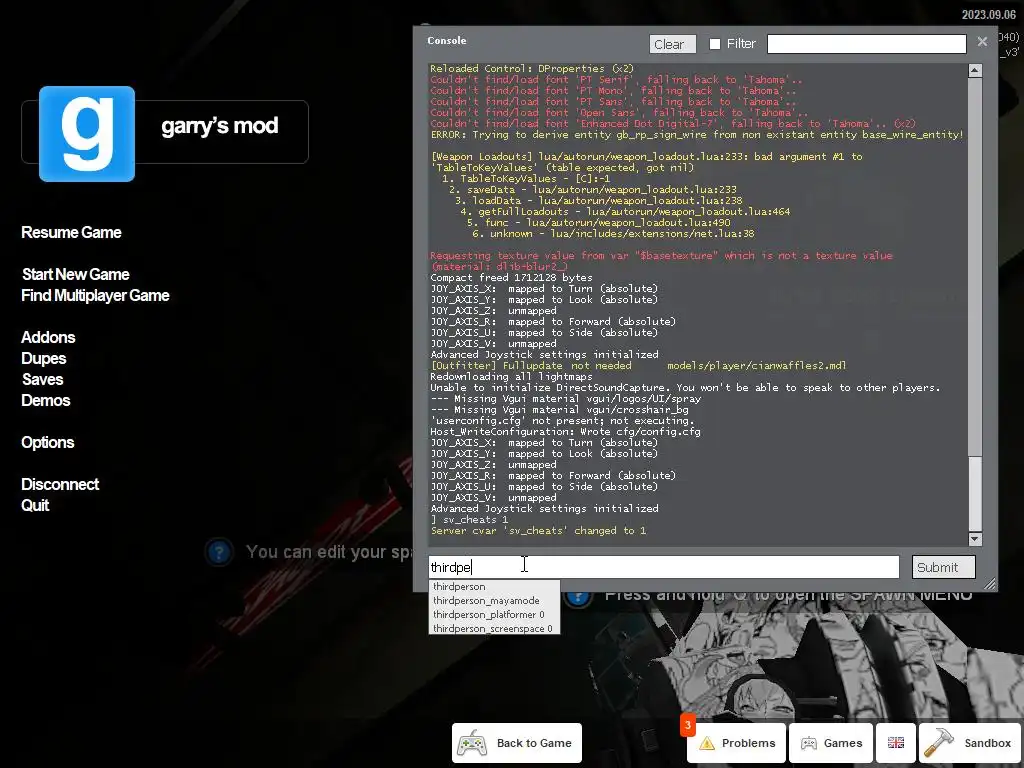Open the language selector with the UK flag
The width and height of the screenshot is (1024, 768).
pyautogui.click(x=896, y=743)
